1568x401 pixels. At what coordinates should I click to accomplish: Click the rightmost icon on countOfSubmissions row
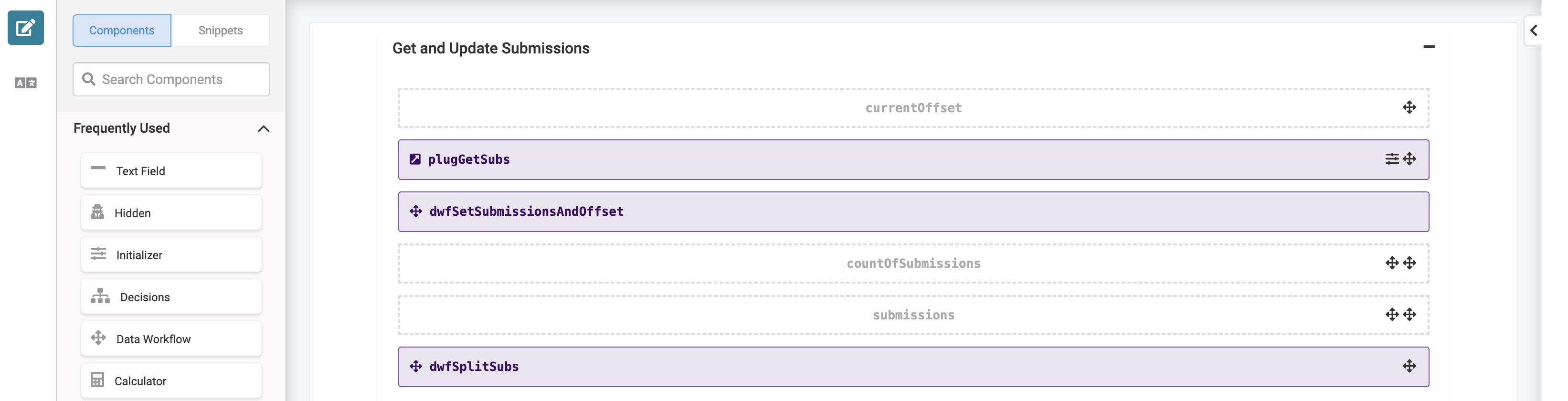coord(1409,263)
